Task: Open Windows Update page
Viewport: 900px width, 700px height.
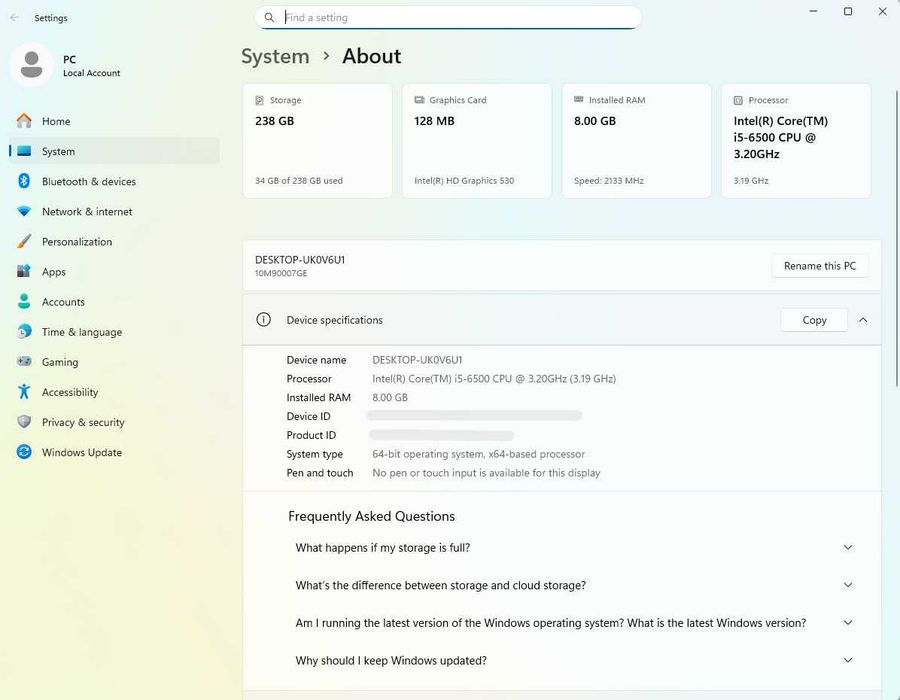Action: pos(114,452)
